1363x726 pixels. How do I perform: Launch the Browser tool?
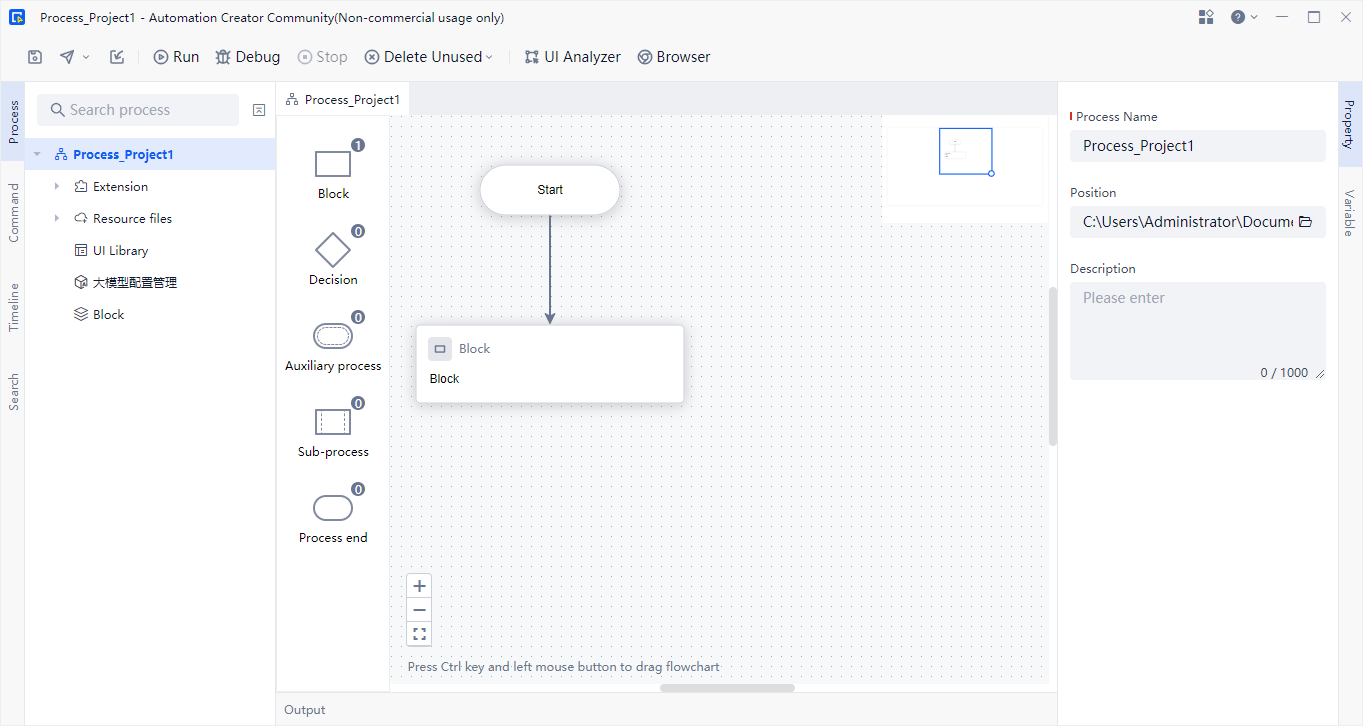(673, 56)
